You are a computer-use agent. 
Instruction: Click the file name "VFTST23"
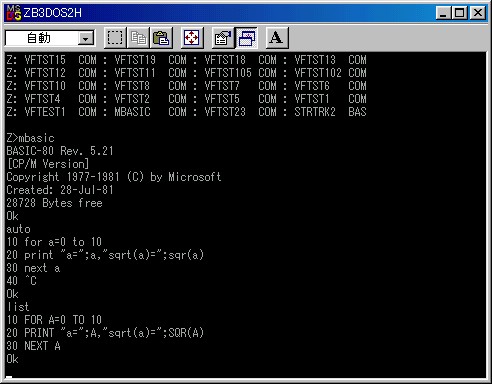click(x=225, y=112)
